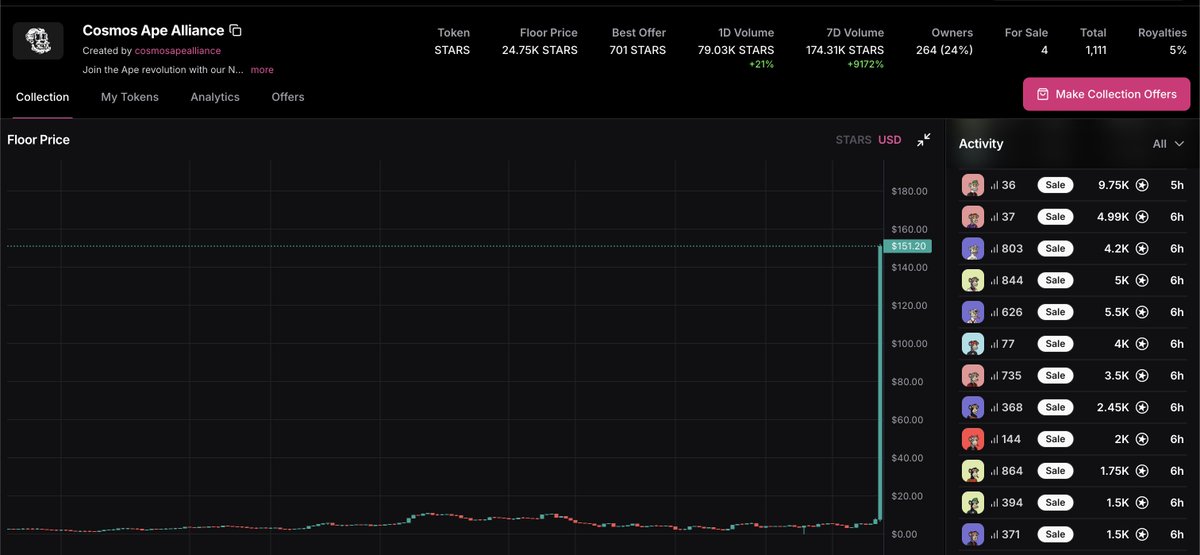Open ape thumbnail for token 735 sale
This screenshot has width=1200, height=555.
coord(973,376)
